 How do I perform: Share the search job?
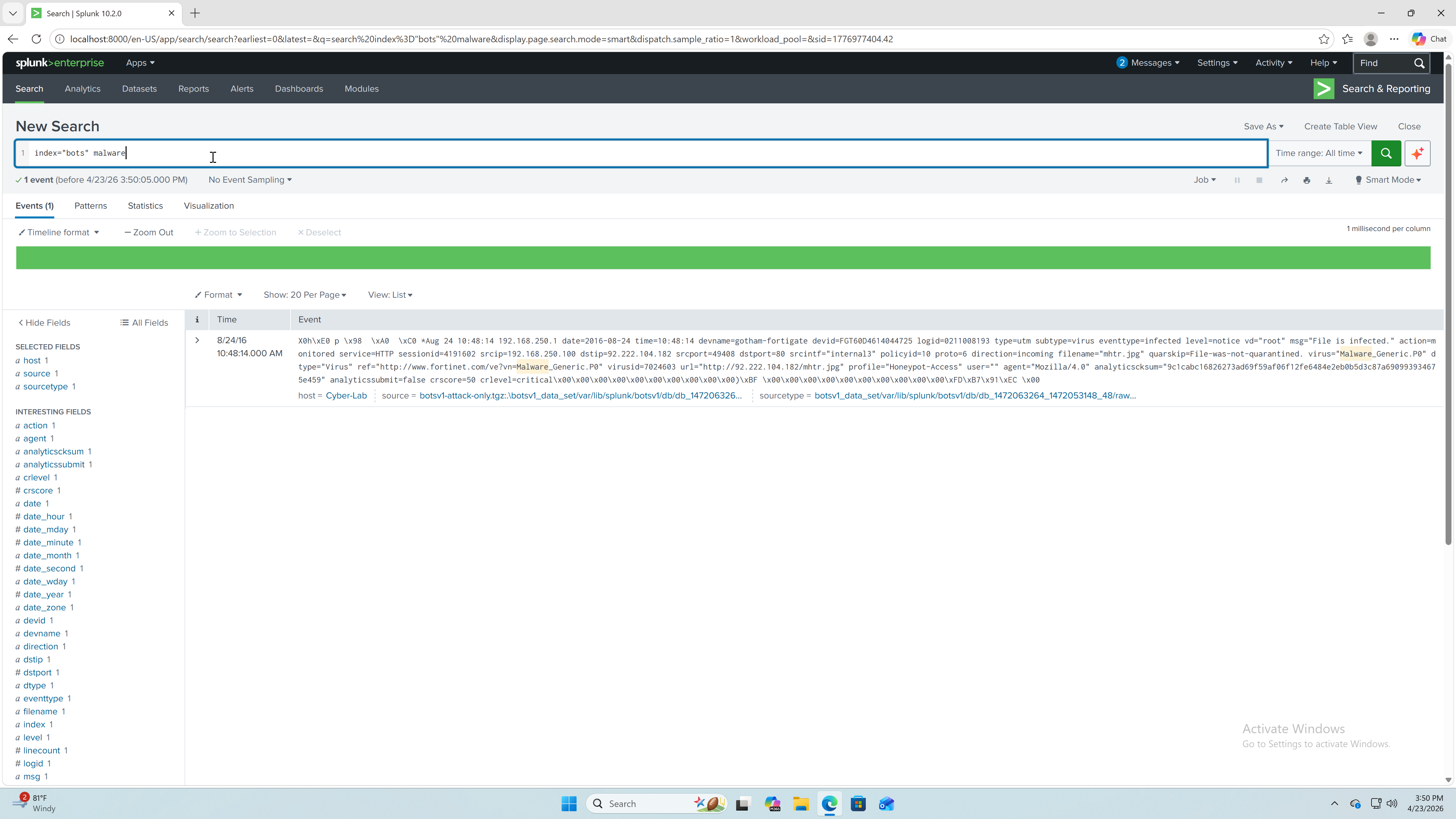click(1284, 180)
